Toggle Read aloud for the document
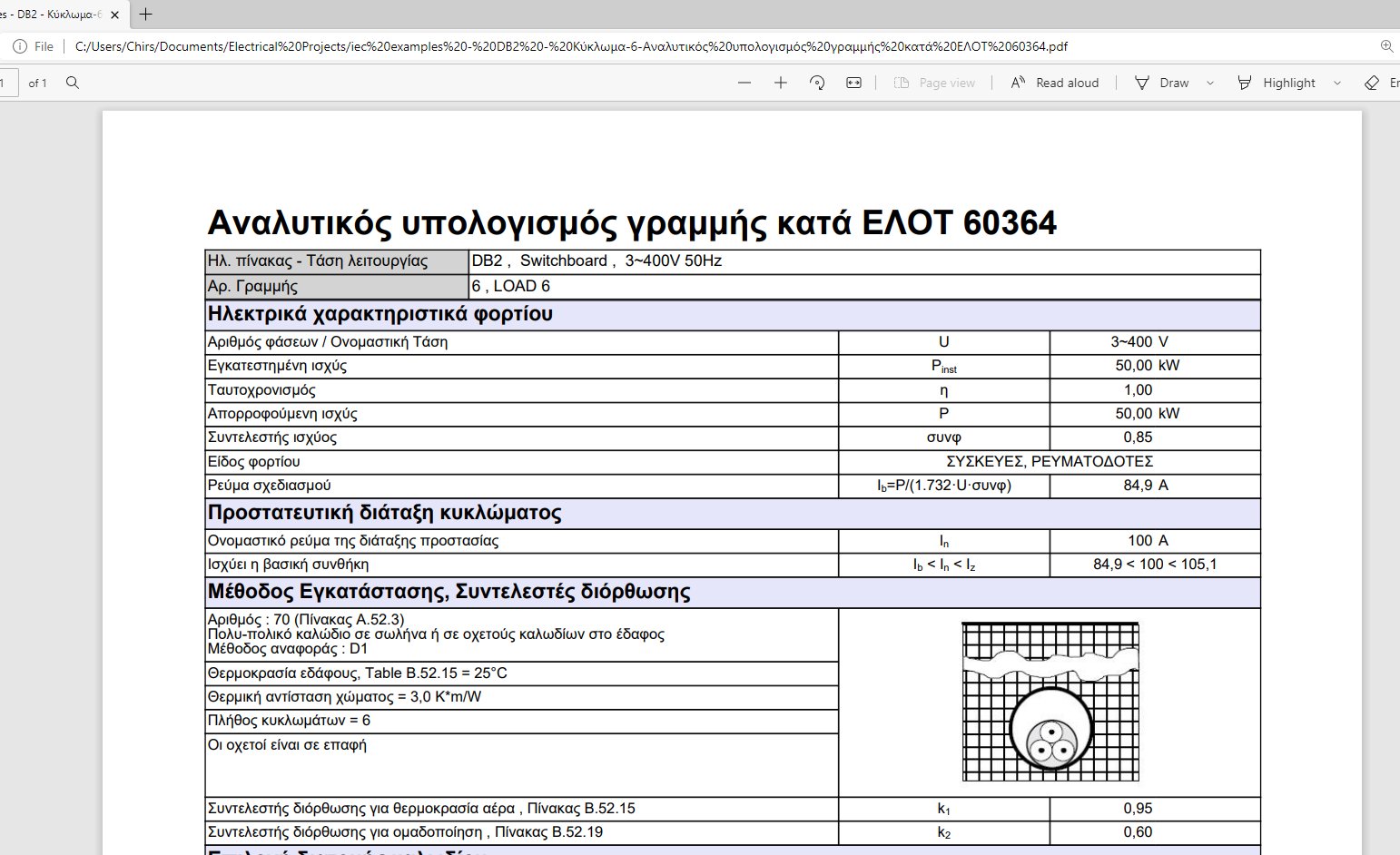 click(x=1055, y=83)
